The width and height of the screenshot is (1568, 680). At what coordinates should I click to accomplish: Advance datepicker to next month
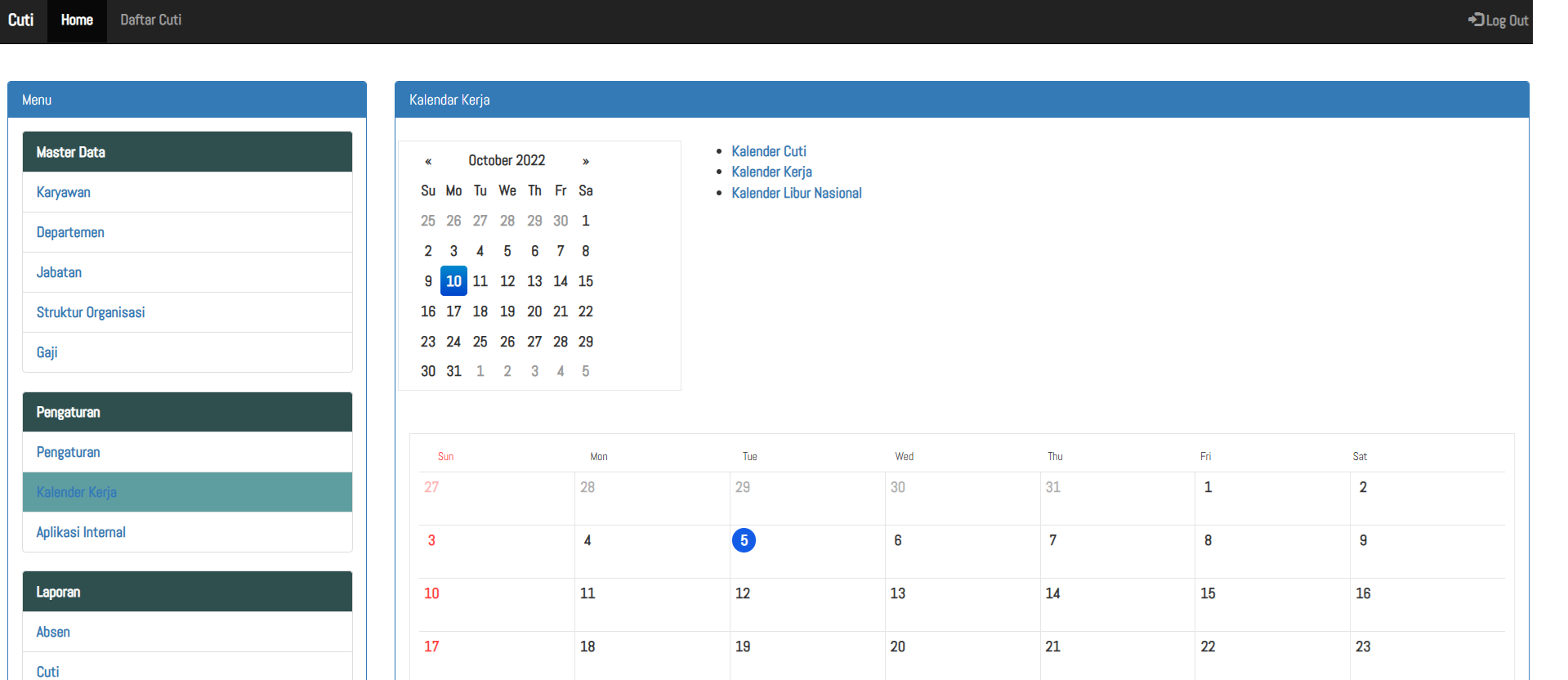pos(585,161)
